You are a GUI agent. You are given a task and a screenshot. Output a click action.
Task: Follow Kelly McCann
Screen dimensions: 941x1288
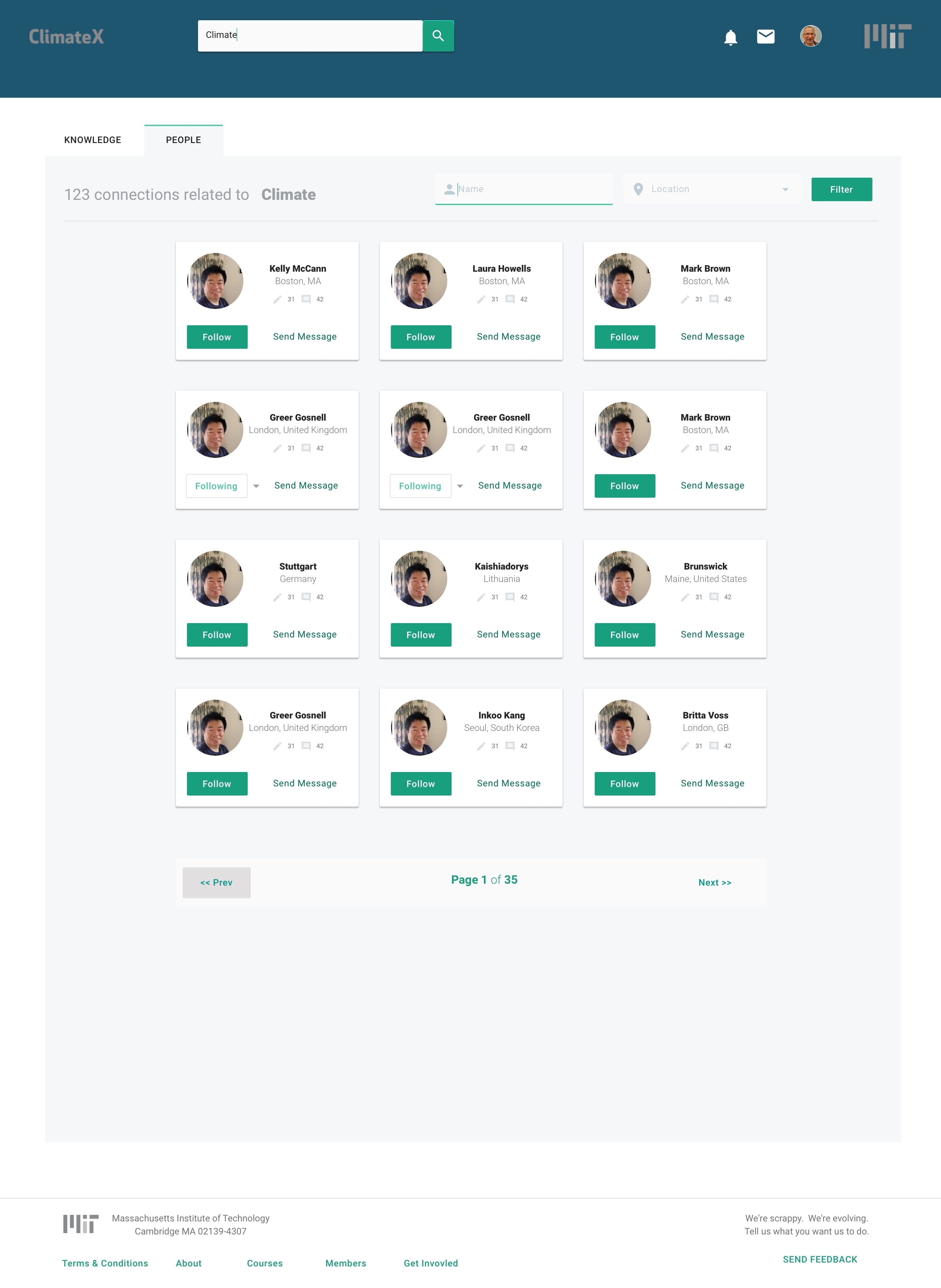(217, 337)
